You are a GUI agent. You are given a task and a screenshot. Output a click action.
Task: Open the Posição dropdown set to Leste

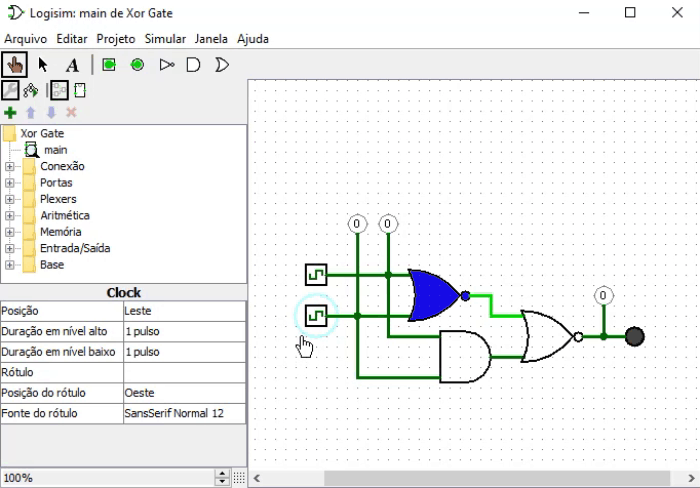[x=184, y=311]
